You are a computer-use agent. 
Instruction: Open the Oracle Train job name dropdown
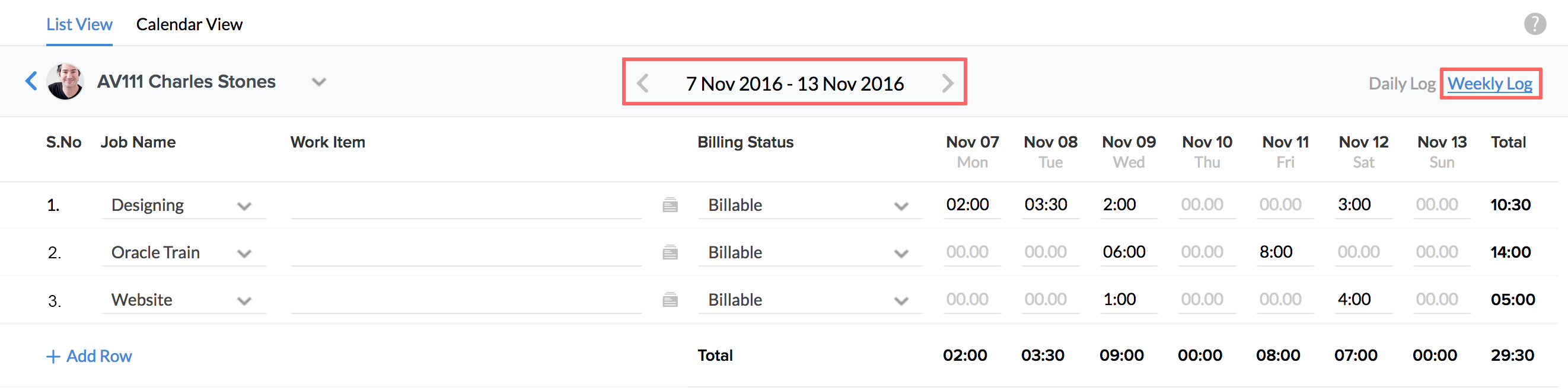pyautogui.click(x=244, y=254)
